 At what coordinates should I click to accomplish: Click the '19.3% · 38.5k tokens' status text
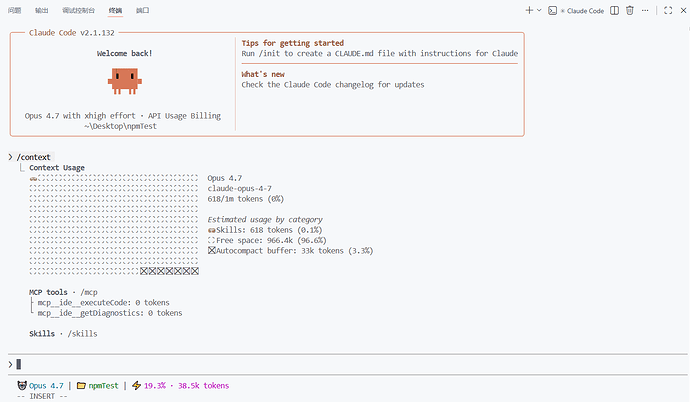[187, 386]
